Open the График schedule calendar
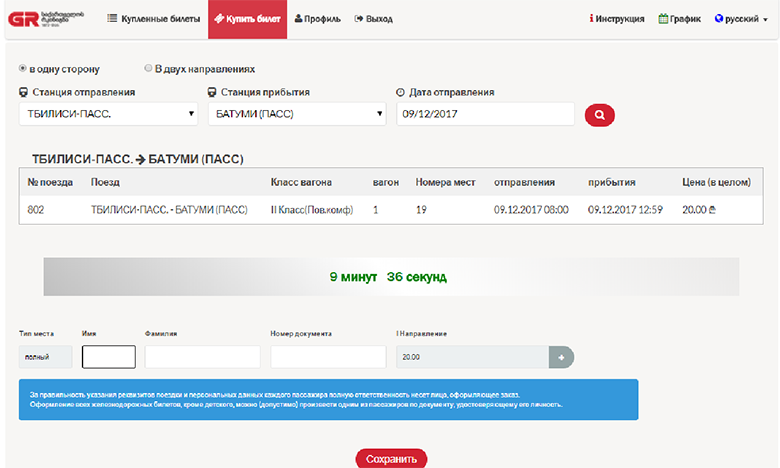This screenshot has height=468, width=780. coord(680,19)
